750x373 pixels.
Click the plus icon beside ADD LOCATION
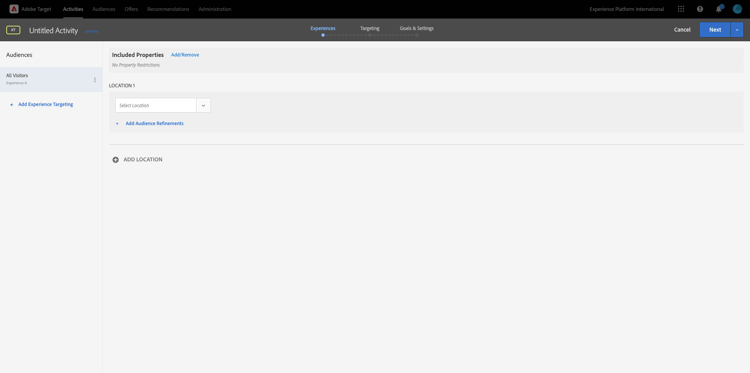coord(115,160)
